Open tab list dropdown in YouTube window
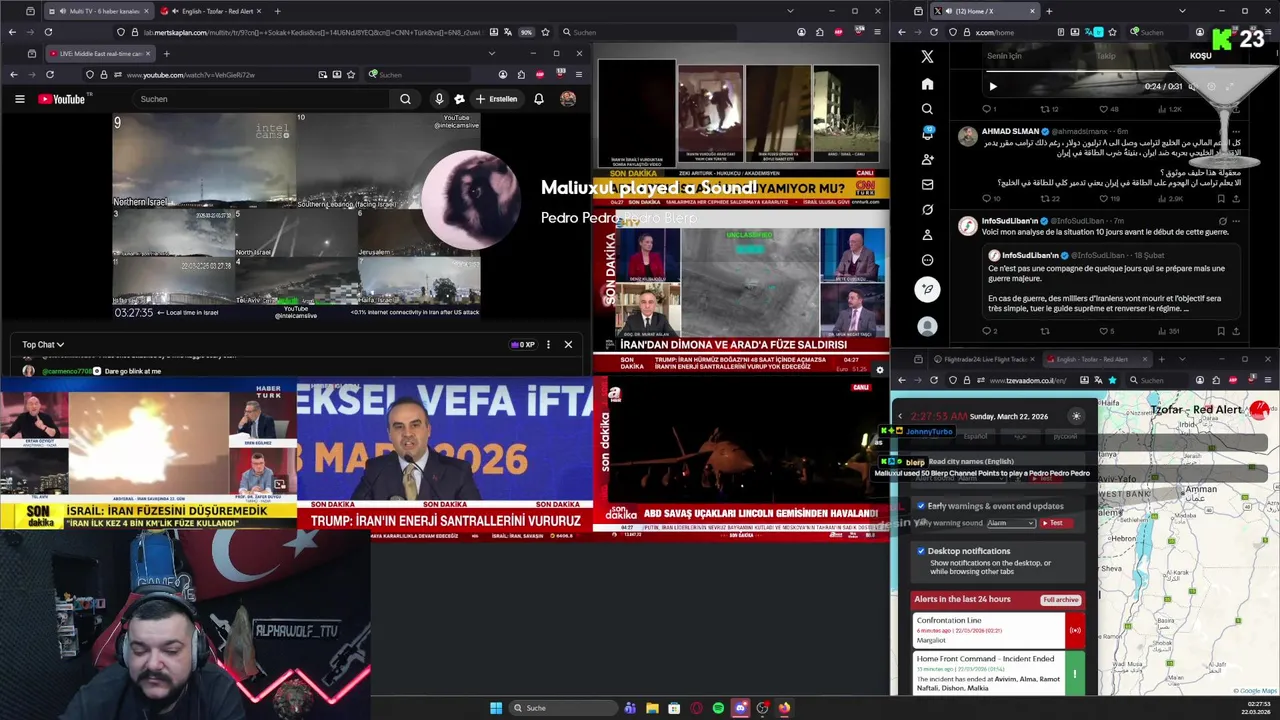This screenshot has height=720, width=1280. 491,54
